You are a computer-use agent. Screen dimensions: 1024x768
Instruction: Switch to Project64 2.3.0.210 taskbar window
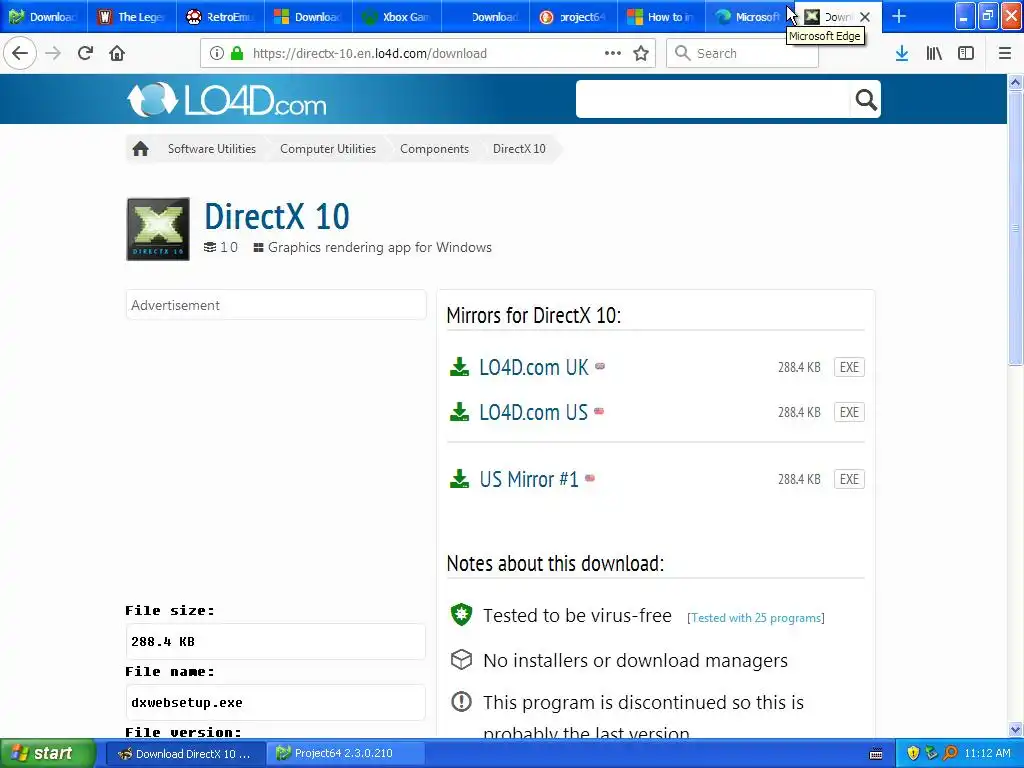point(347,754)
